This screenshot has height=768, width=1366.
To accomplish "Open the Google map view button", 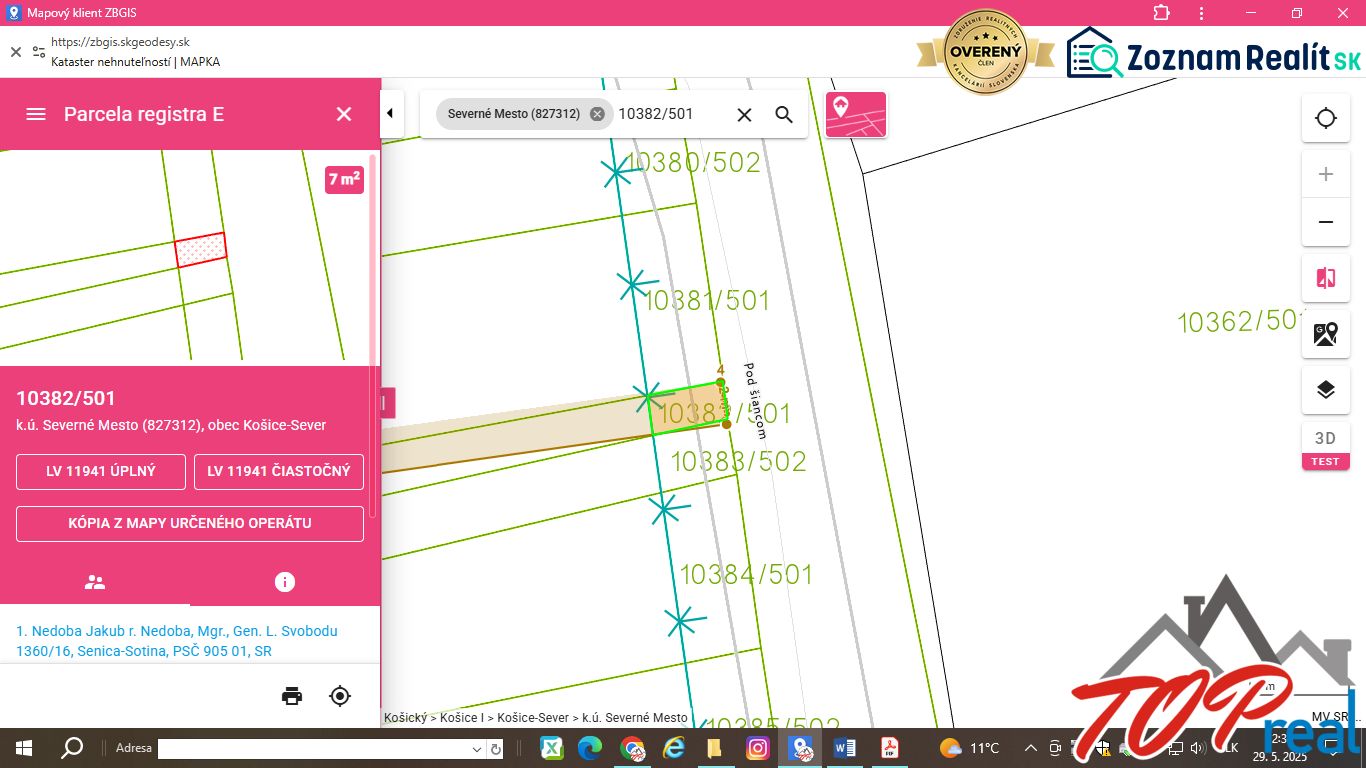I will pos(1326,334).
